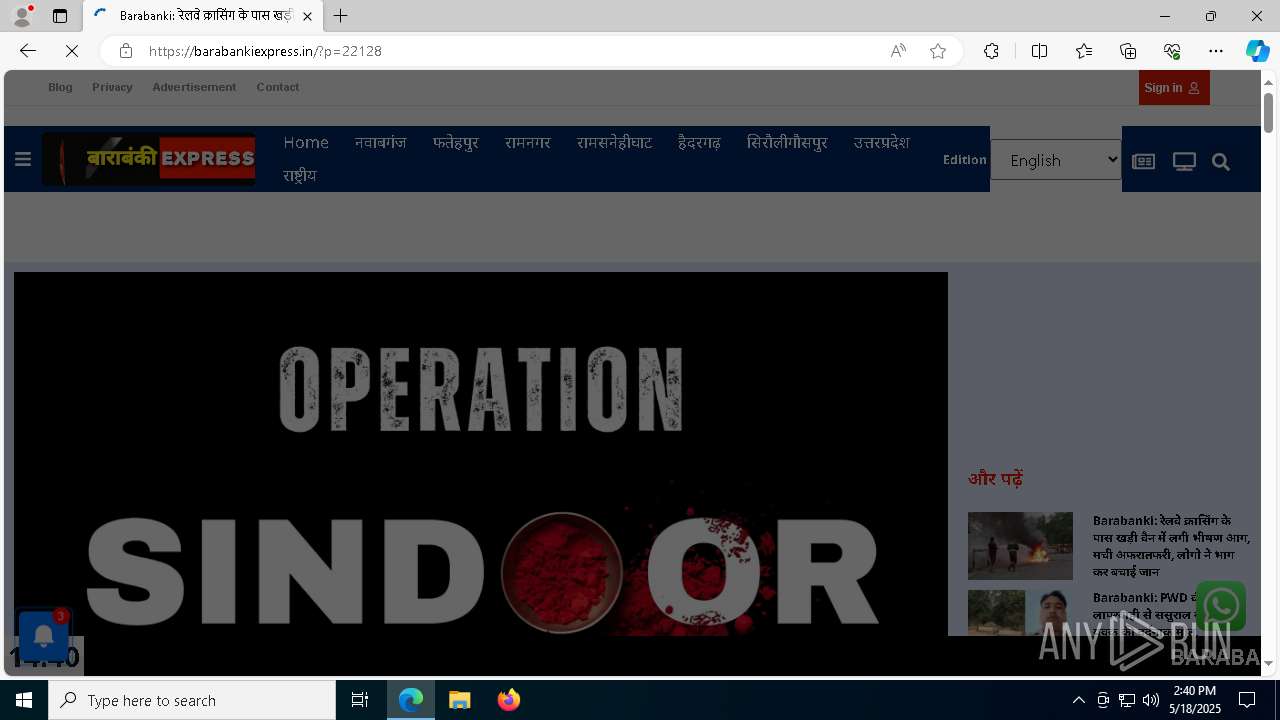Close the Barabanki news tab
Viewport: 1280px width, 720px height.
(x=307, y=16)
